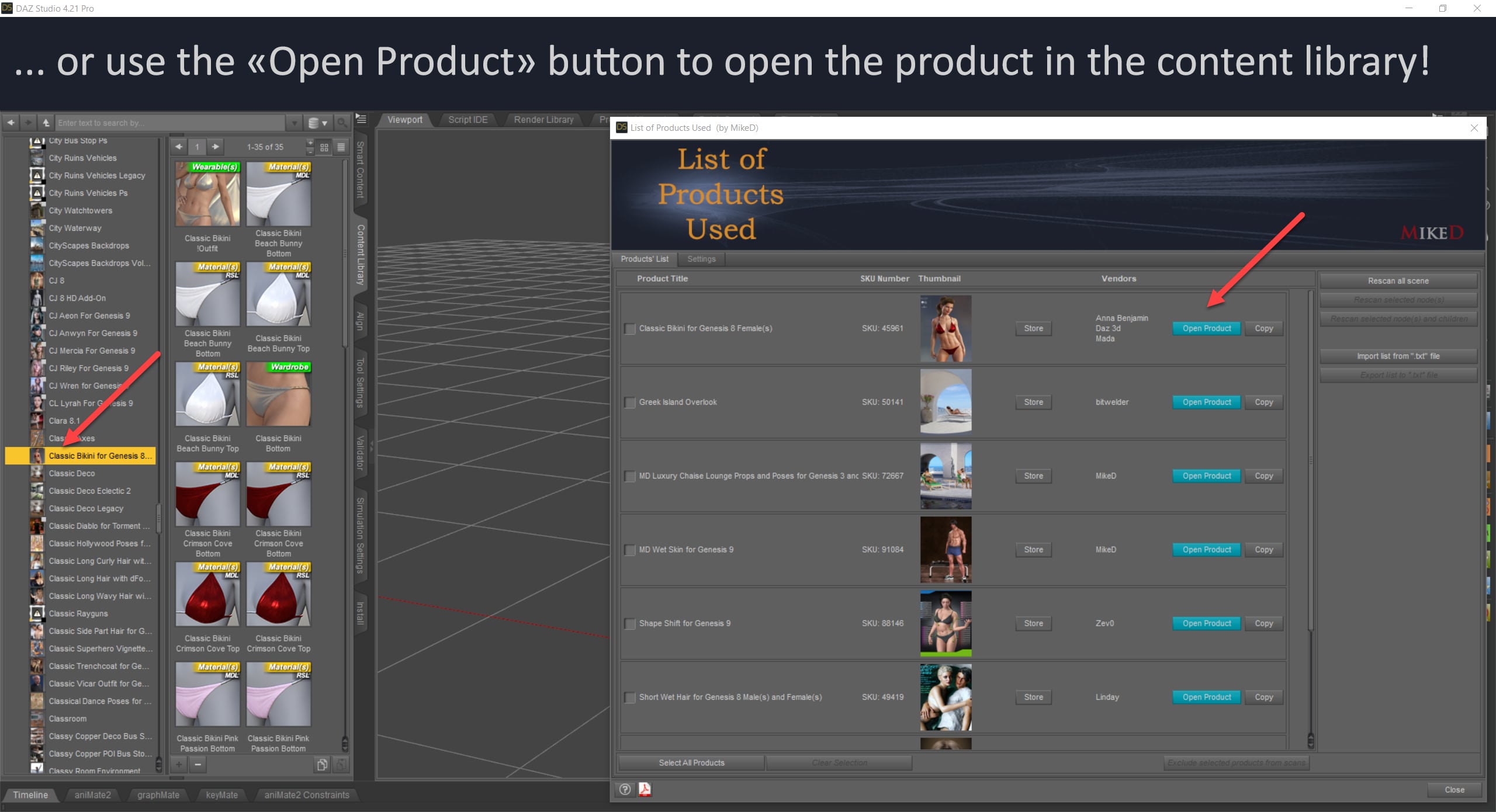
Task: Click the help question mark icon
Action: pos(624,790)
